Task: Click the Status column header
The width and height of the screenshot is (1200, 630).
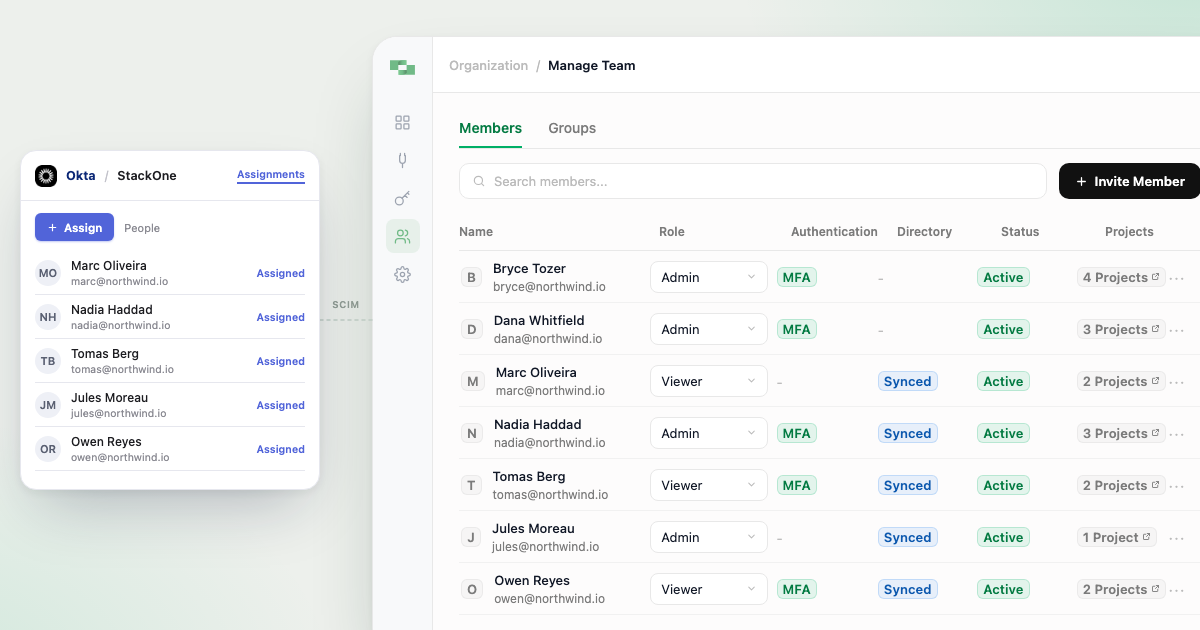Action: [x=1020, y=232]
